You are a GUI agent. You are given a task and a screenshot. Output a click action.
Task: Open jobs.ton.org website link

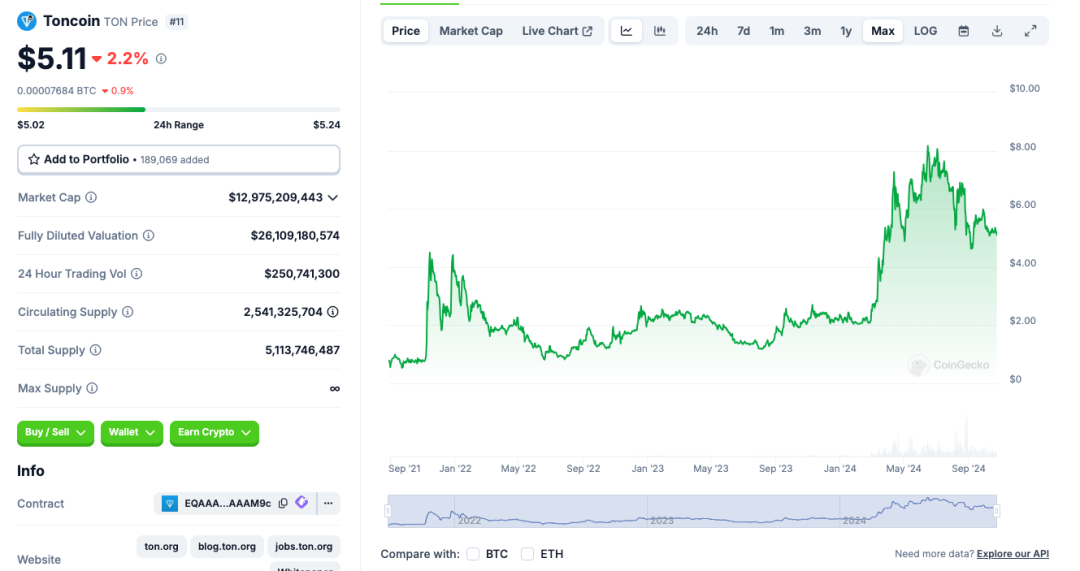(304, 546)
